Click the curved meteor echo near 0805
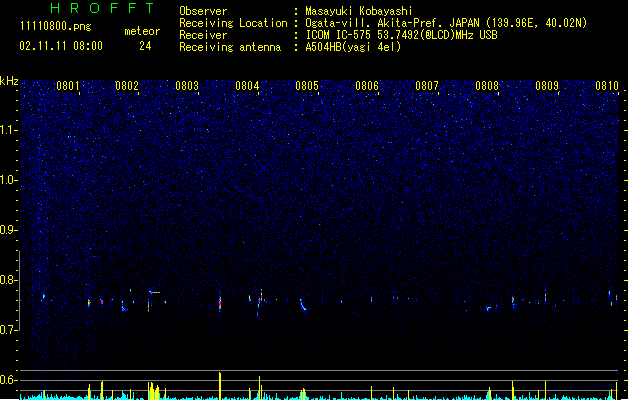This screenshot has height=400, width=629. click(x=303, y=305)
